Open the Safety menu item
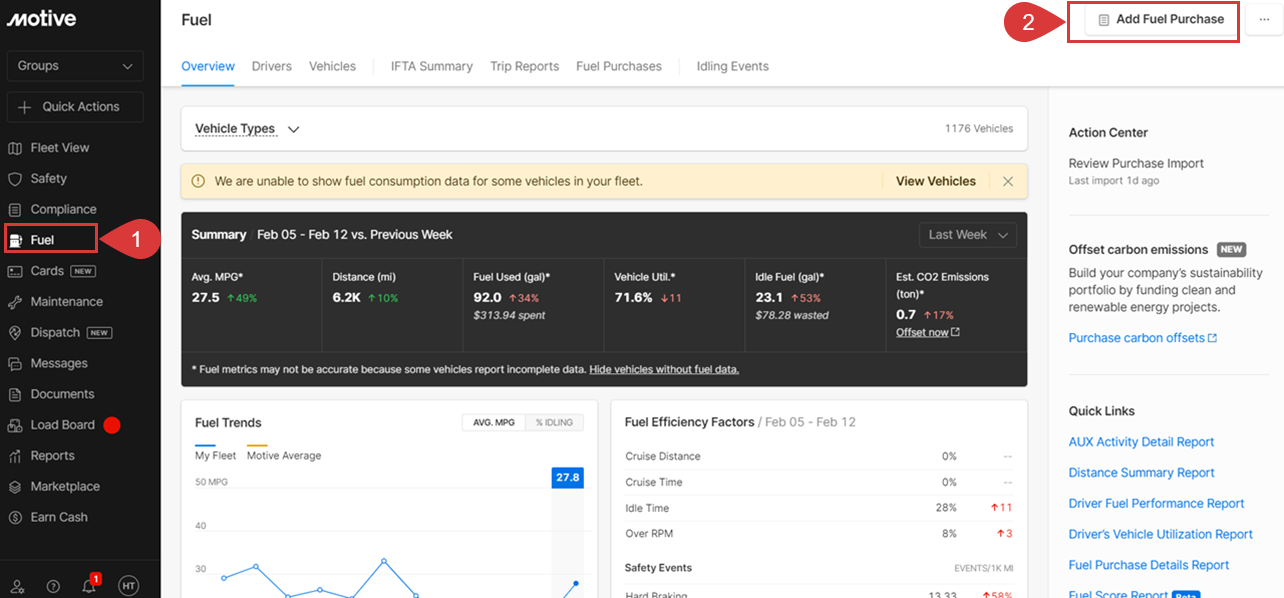 coord(48,179)
